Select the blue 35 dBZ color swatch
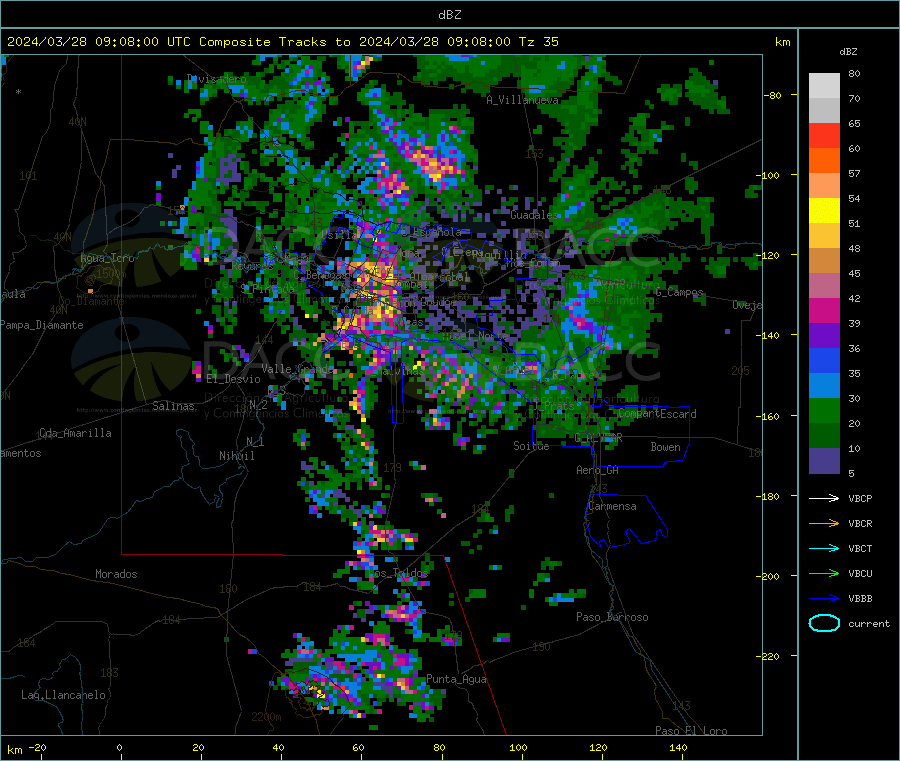 824,360
